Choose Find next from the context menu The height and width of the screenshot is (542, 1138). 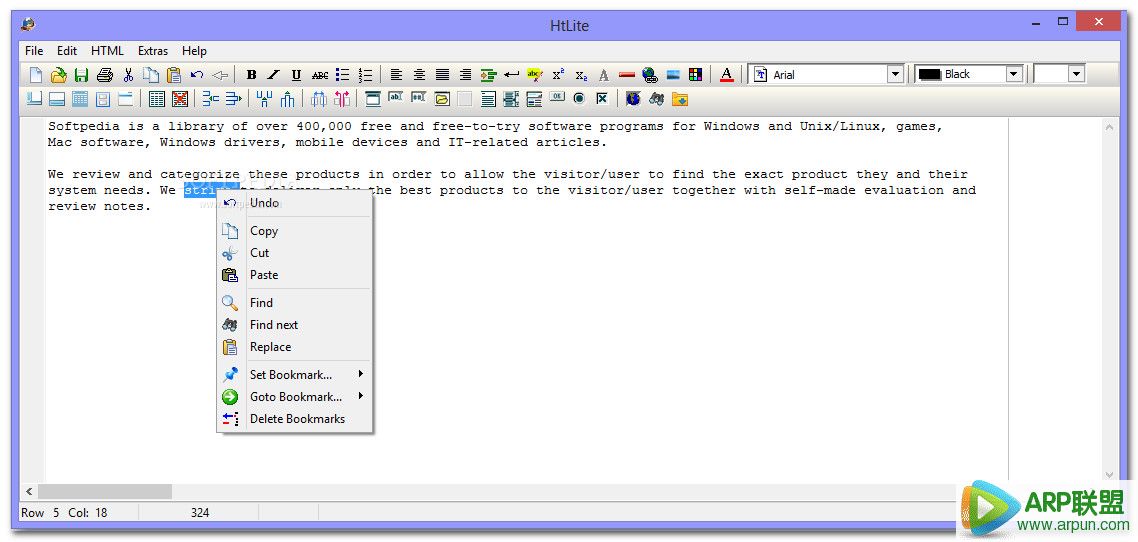coord(274,325)
